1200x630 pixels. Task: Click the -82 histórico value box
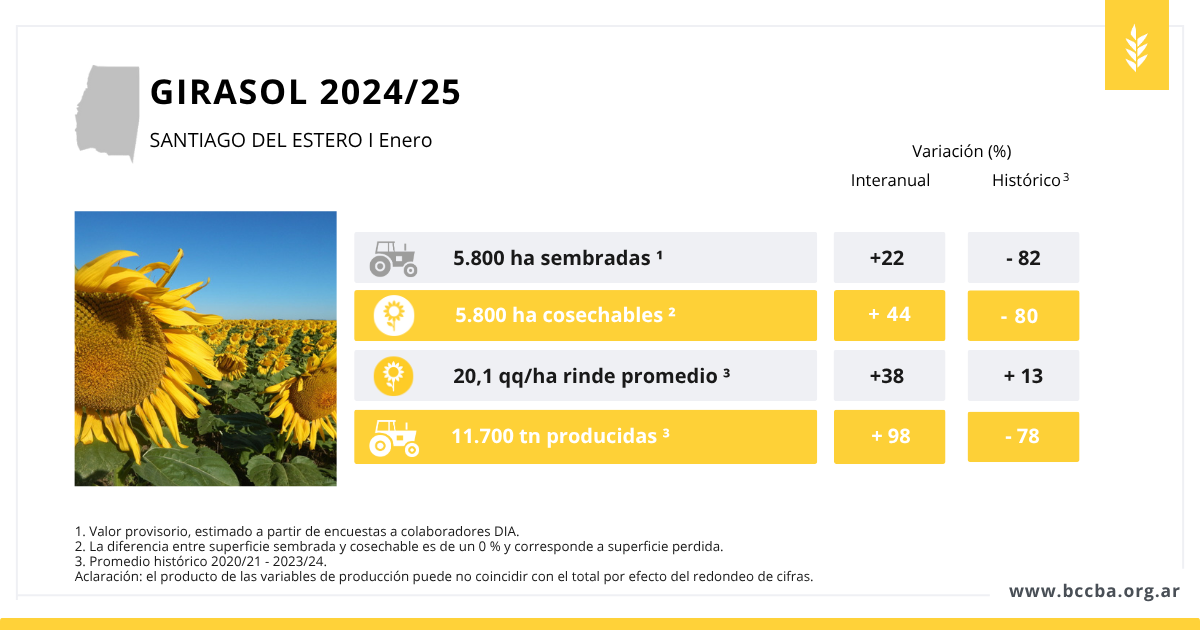[1023, 258]
